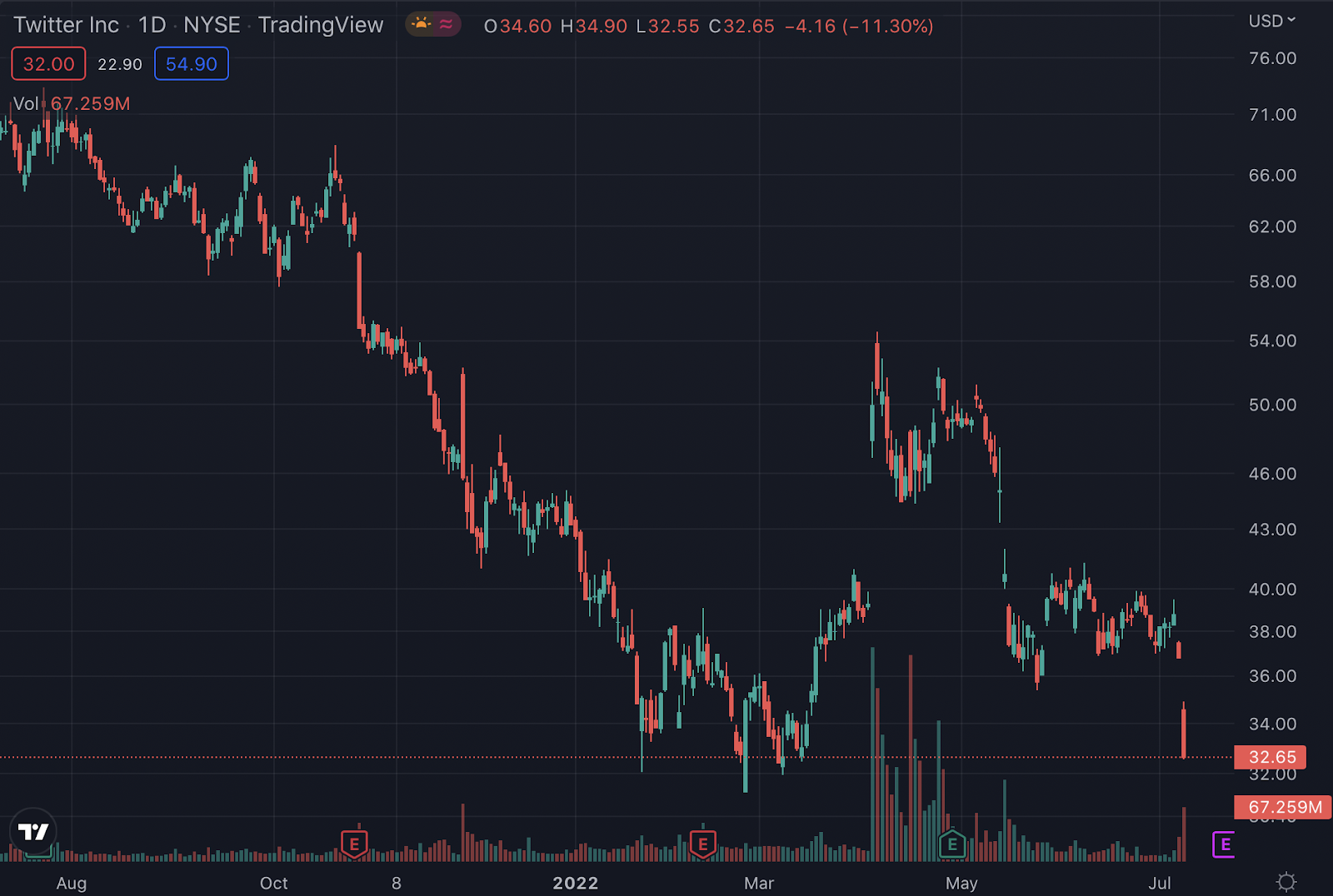The width and height of the screenshot is (1333, 896).
Task: Click the market status sun icon
Action: (422, 24)
